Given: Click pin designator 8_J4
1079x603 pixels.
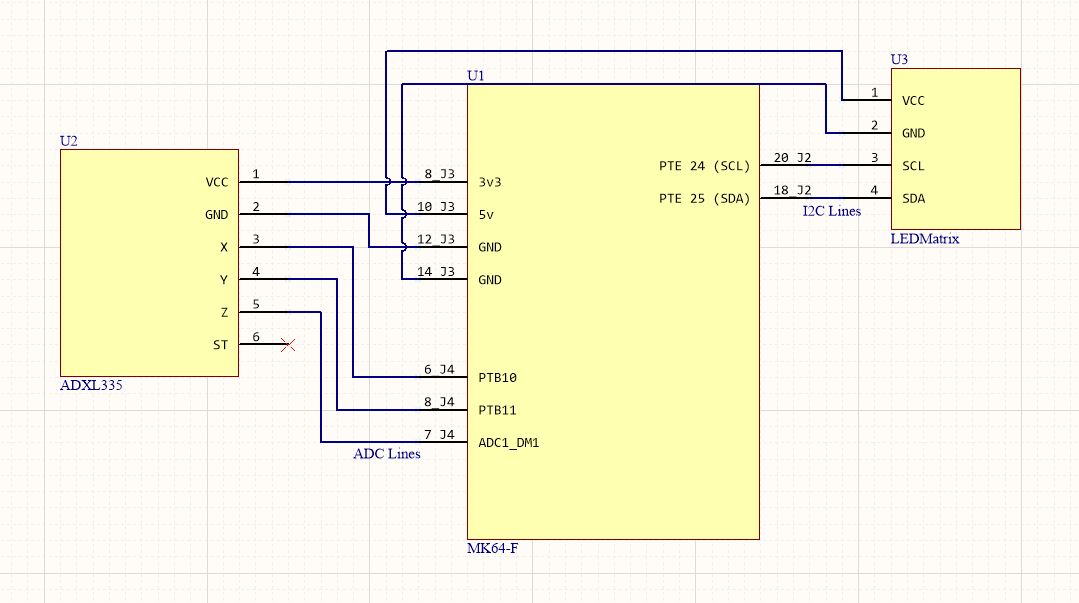Looking at the screenshot, I should (x=439, y=402).
